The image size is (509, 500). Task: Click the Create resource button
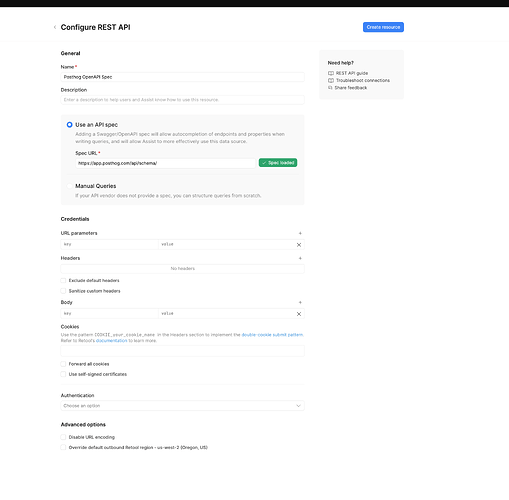(x=383, y=27)
